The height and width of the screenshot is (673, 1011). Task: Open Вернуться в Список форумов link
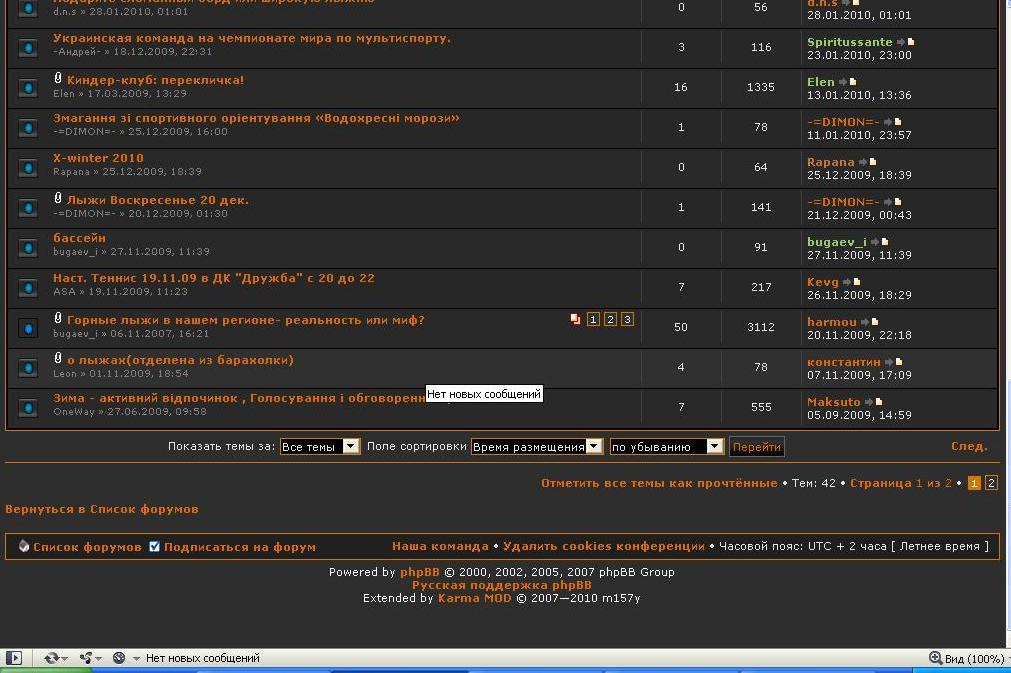pos(102,509)
